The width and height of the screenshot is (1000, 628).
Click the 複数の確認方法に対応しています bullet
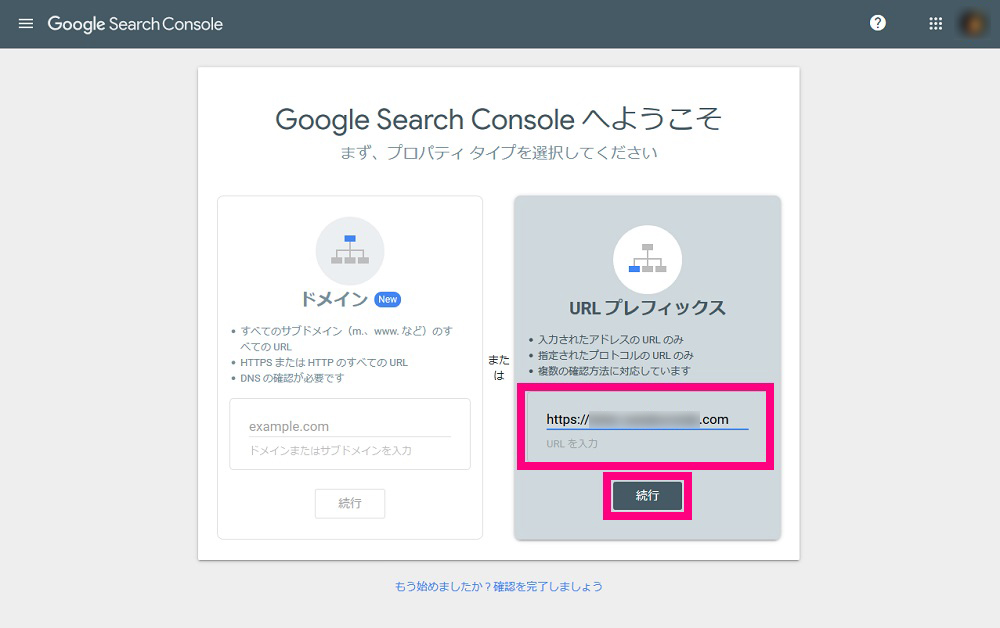(614, 370)
